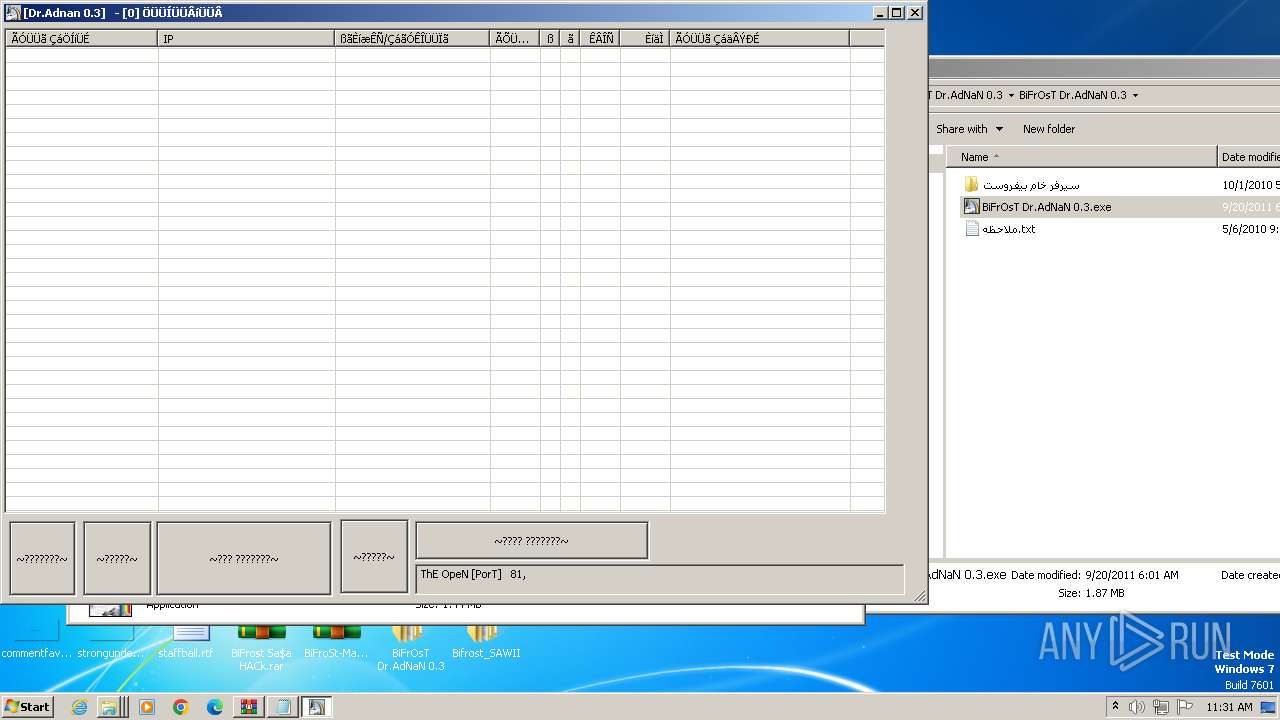
Task: Select BiFrost Sa$a HACk.rar desktop icon
Action: pos(262,647)
